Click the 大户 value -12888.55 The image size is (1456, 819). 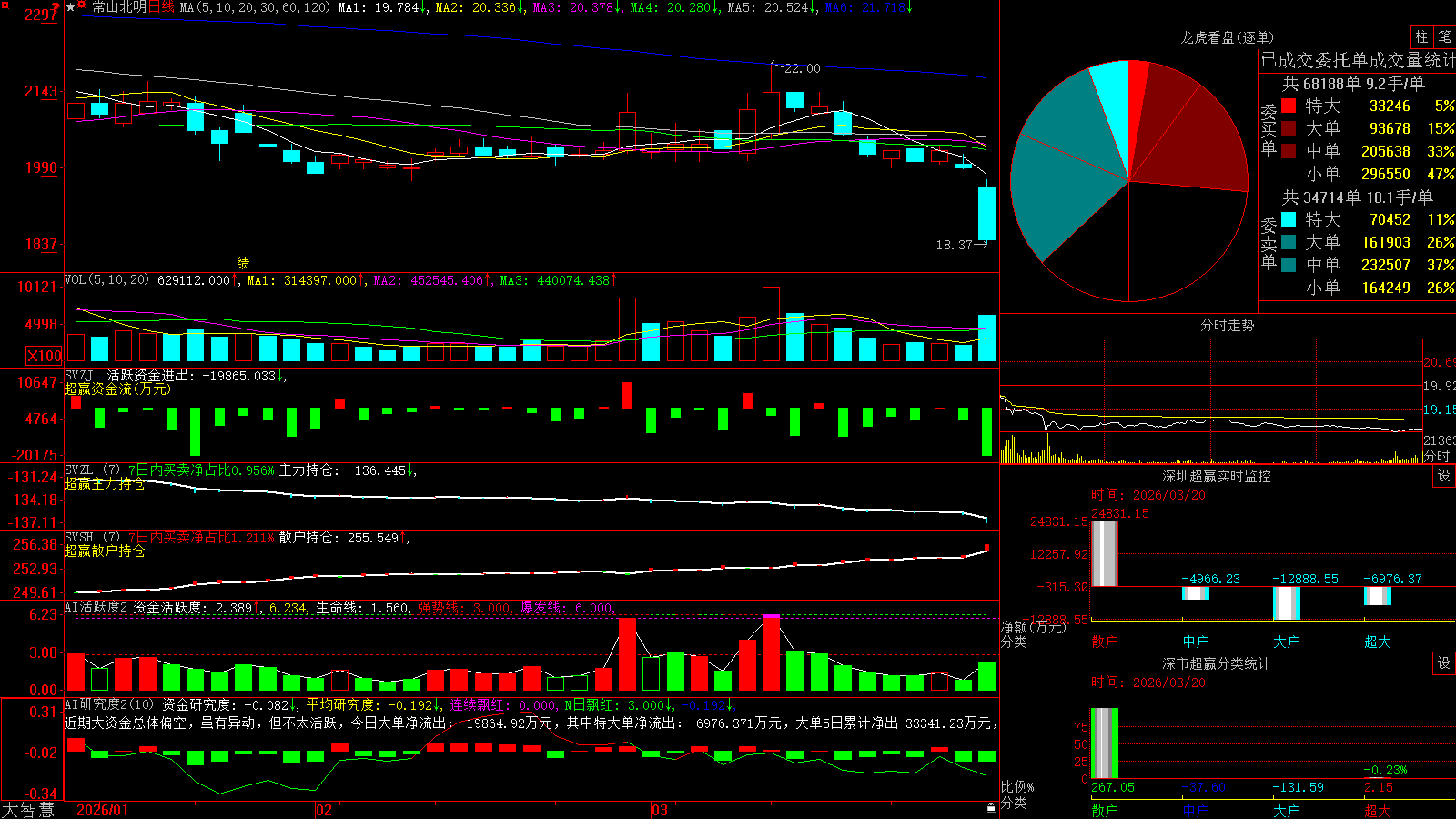pyautogui.click(x=1305, y=579)
